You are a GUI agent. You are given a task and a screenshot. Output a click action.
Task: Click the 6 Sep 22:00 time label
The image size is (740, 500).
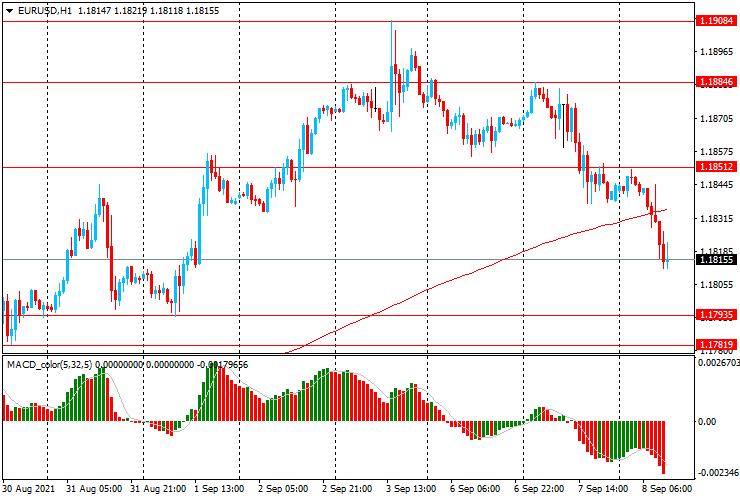(x=540, y=489)
